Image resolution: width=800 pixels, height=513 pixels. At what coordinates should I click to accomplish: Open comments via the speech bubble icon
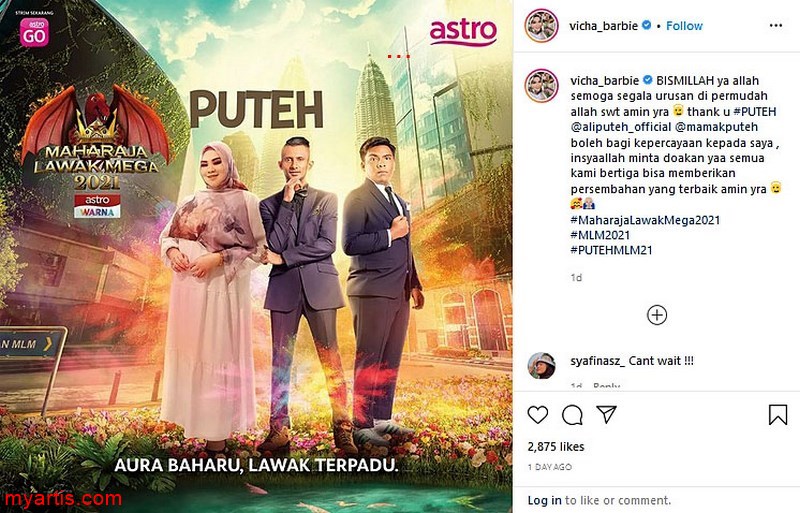coord(572,415)
